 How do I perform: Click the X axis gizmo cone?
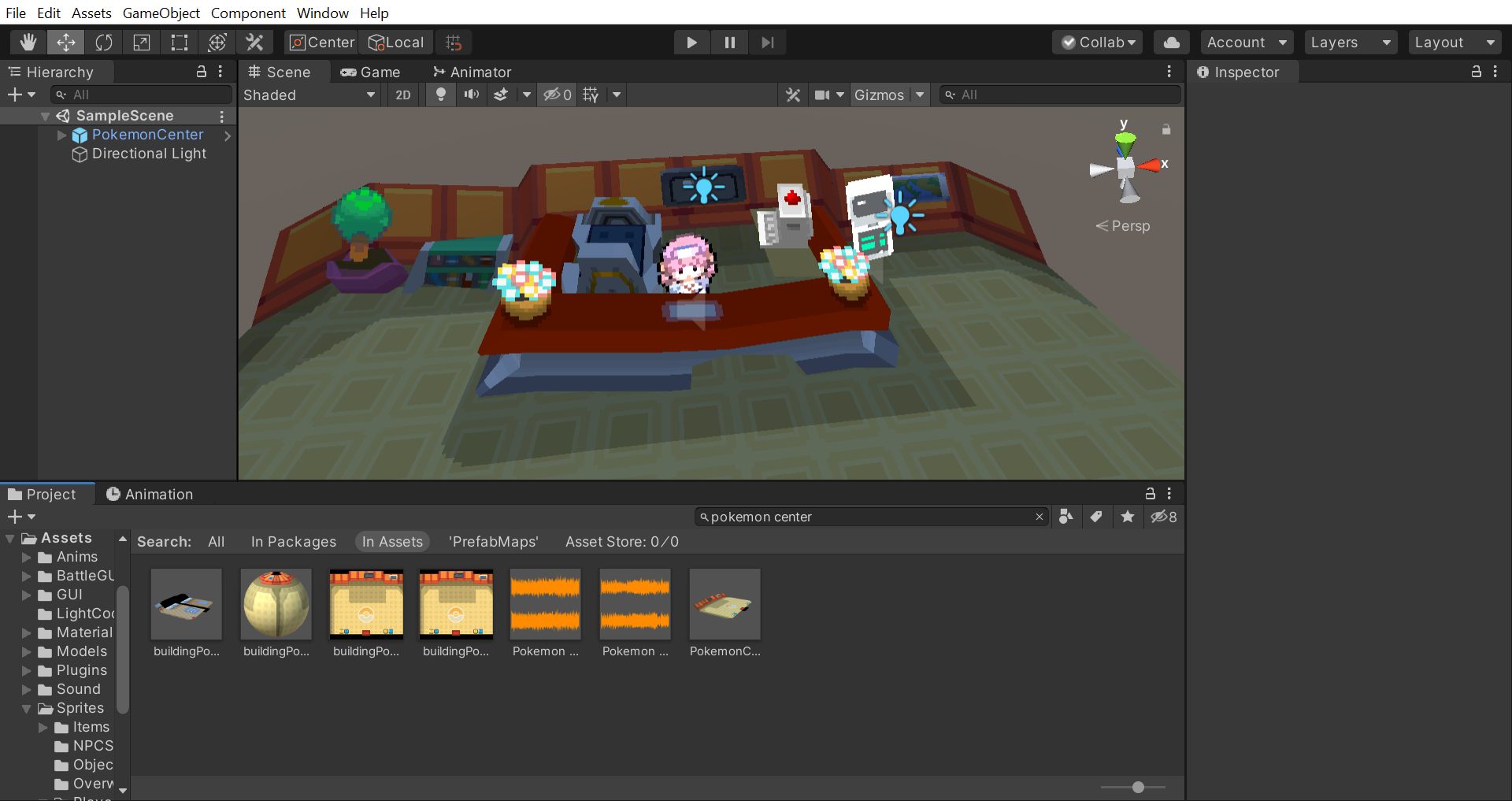tap(1150, 165)
